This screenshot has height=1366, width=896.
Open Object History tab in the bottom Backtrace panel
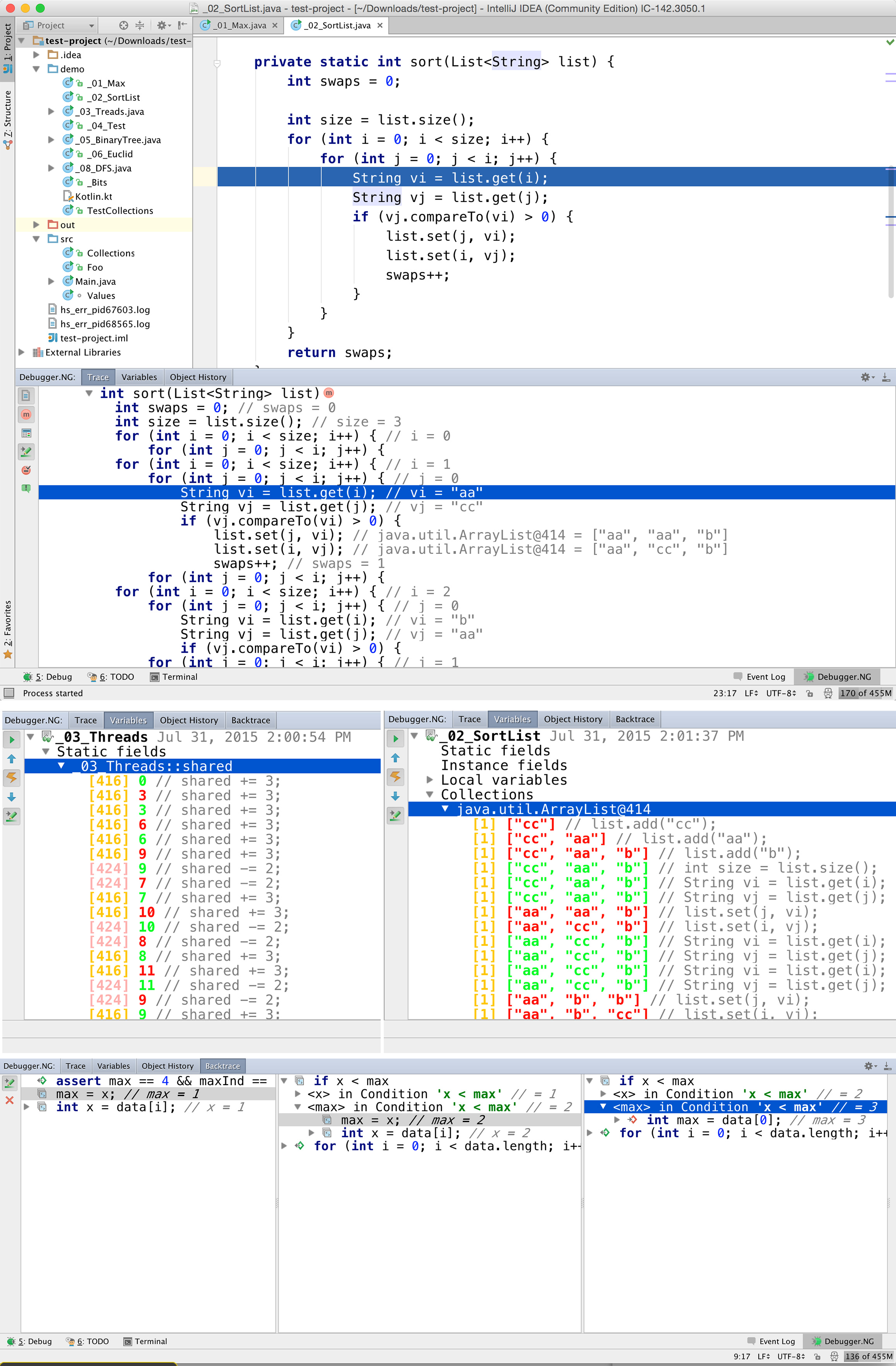168,1066
